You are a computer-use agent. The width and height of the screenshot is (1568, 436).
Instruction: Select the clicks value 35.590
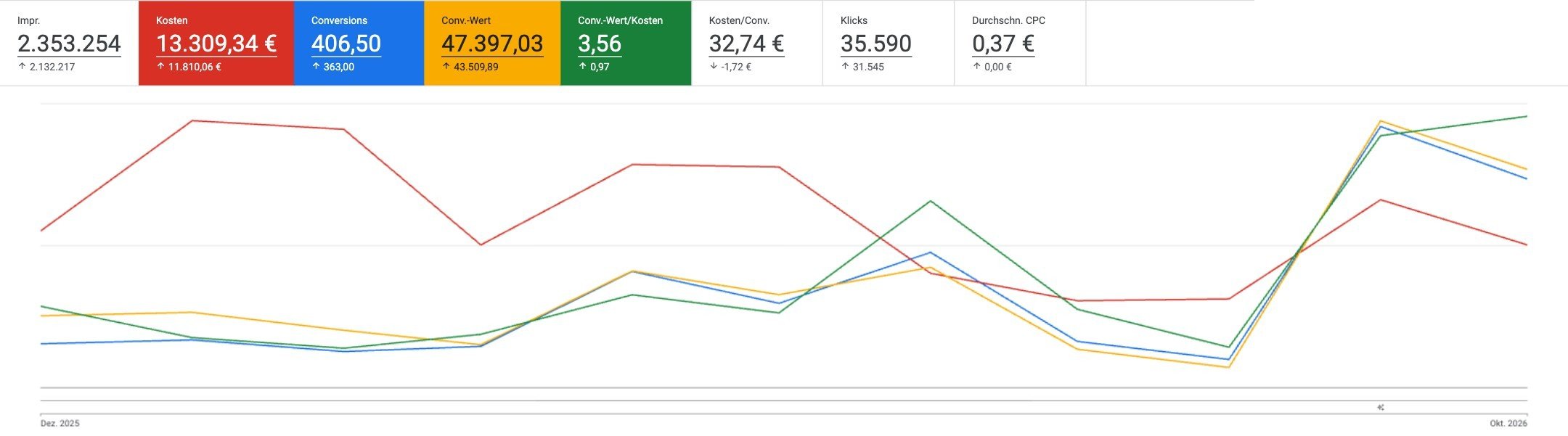(x=876, y=44)
